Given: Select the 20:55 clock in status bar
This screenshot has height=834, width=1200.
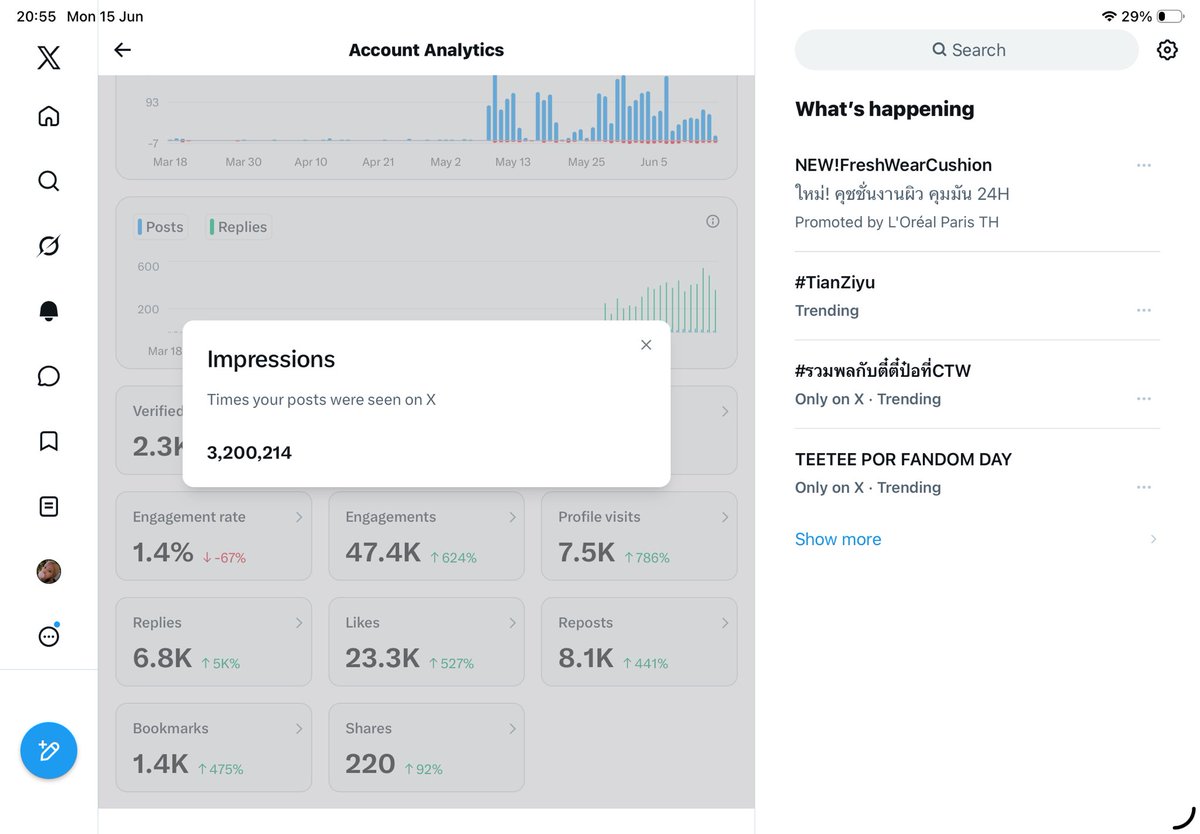Looking at the screenshot, I should pyautogui.click(x=36, y=17).
